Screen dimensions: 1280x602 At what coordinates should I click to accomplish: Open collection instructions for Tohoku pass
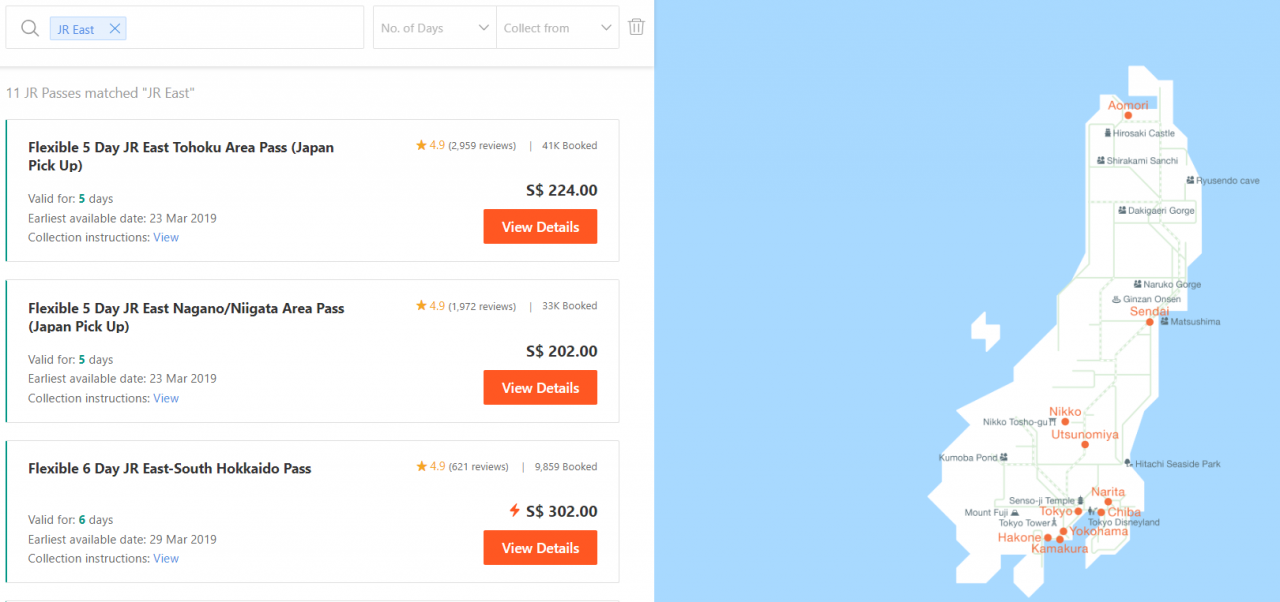coord(166,238)
